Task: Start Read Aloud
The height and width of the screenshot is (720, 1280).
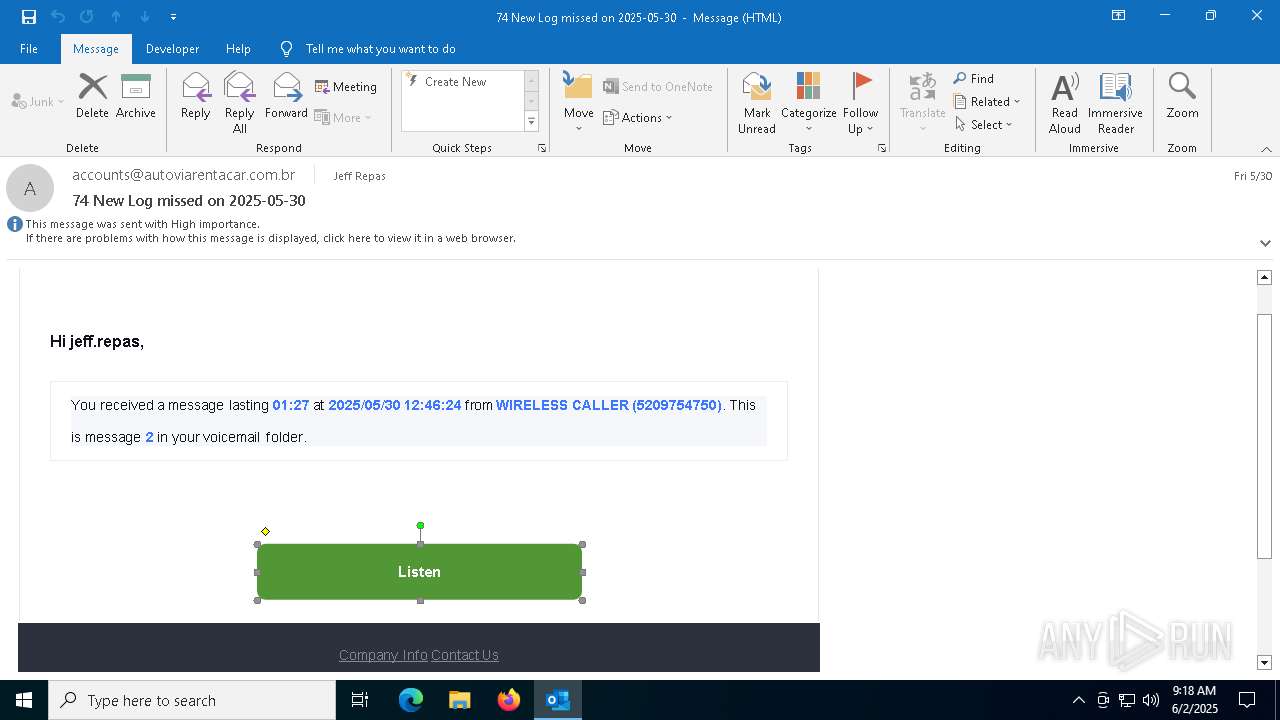Action: coord(1064,103)
